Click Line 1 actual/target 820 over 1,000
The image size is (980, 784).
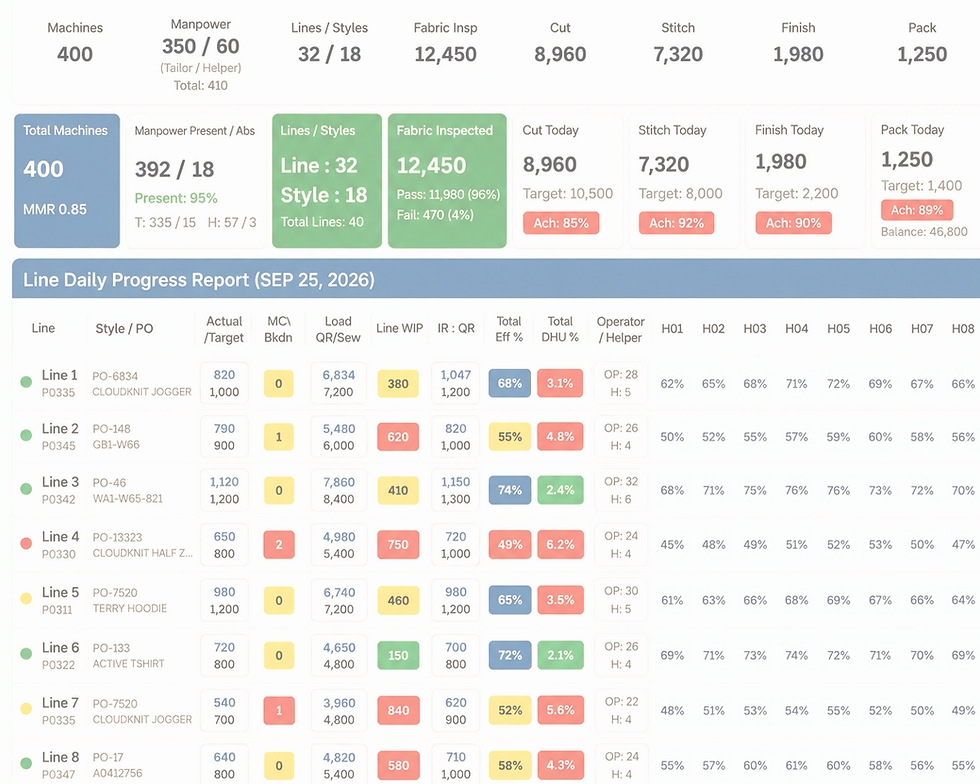224,383
